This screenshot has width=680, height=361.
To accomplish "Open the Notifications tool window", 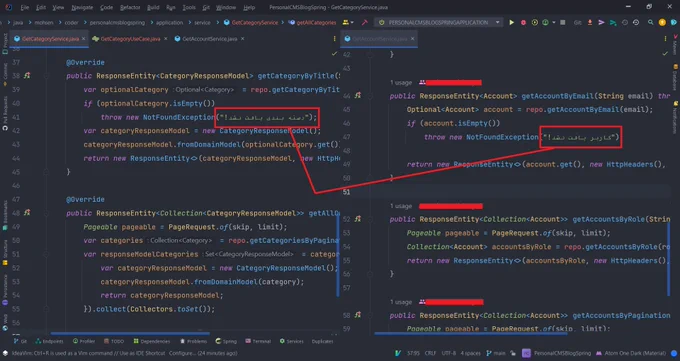I will pos(675,118).
